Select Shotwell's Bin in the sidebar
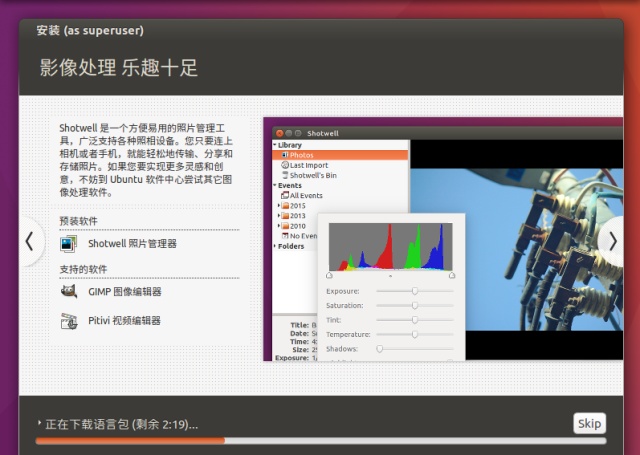The width and height of the screenshot is (640, 455). [x=313, y=175]
